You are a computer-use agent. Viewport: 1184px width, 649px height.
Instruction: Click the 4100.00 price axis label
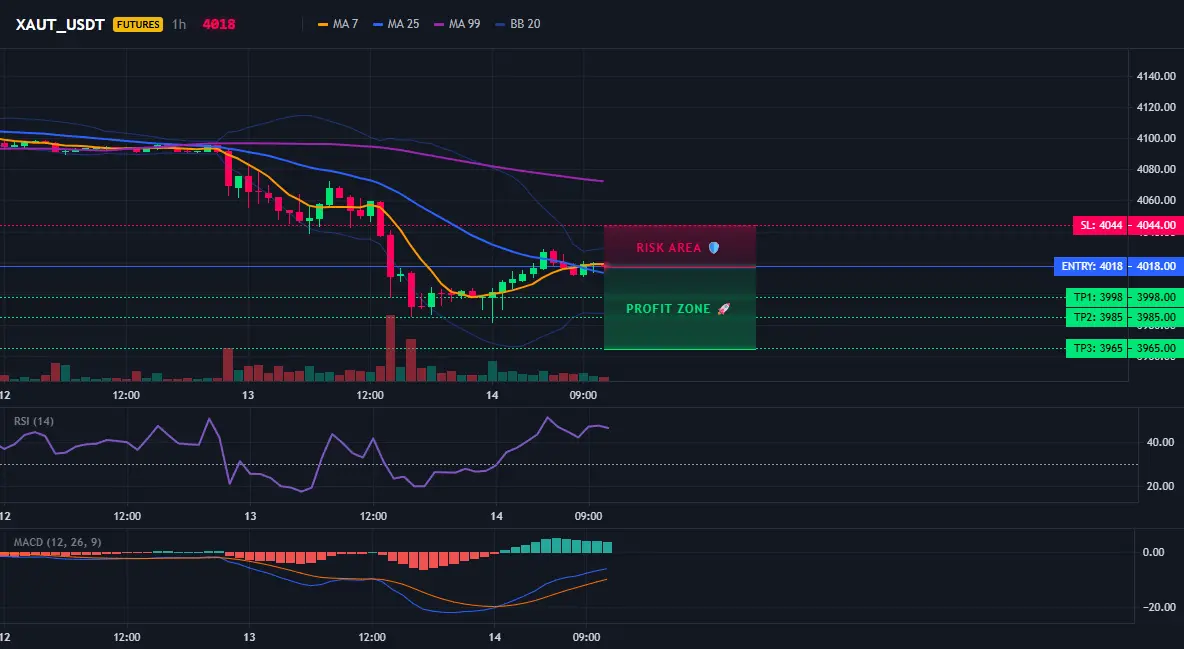coord(1156,138)
